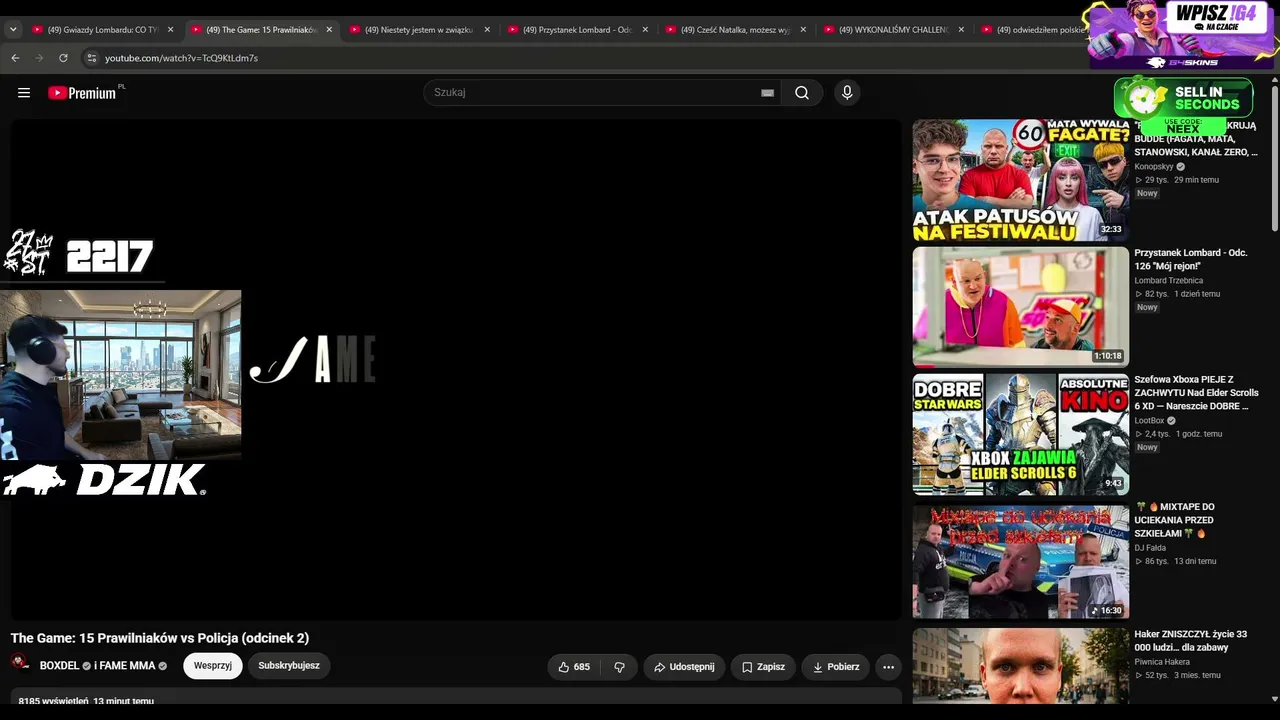Open Konopskyy channel name

pyautogui.click(x=1154, y=167)
